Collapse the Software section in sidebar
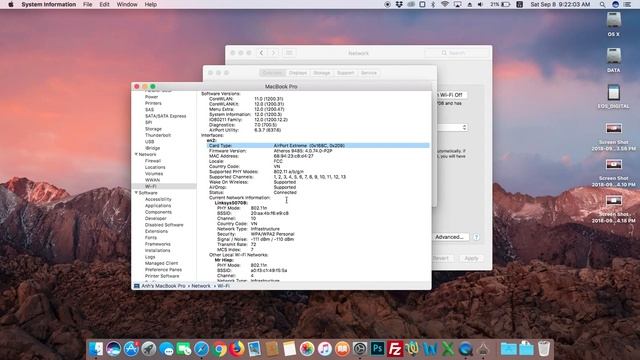The height and width of the screenshot is (360, 640). pos(136,193)
